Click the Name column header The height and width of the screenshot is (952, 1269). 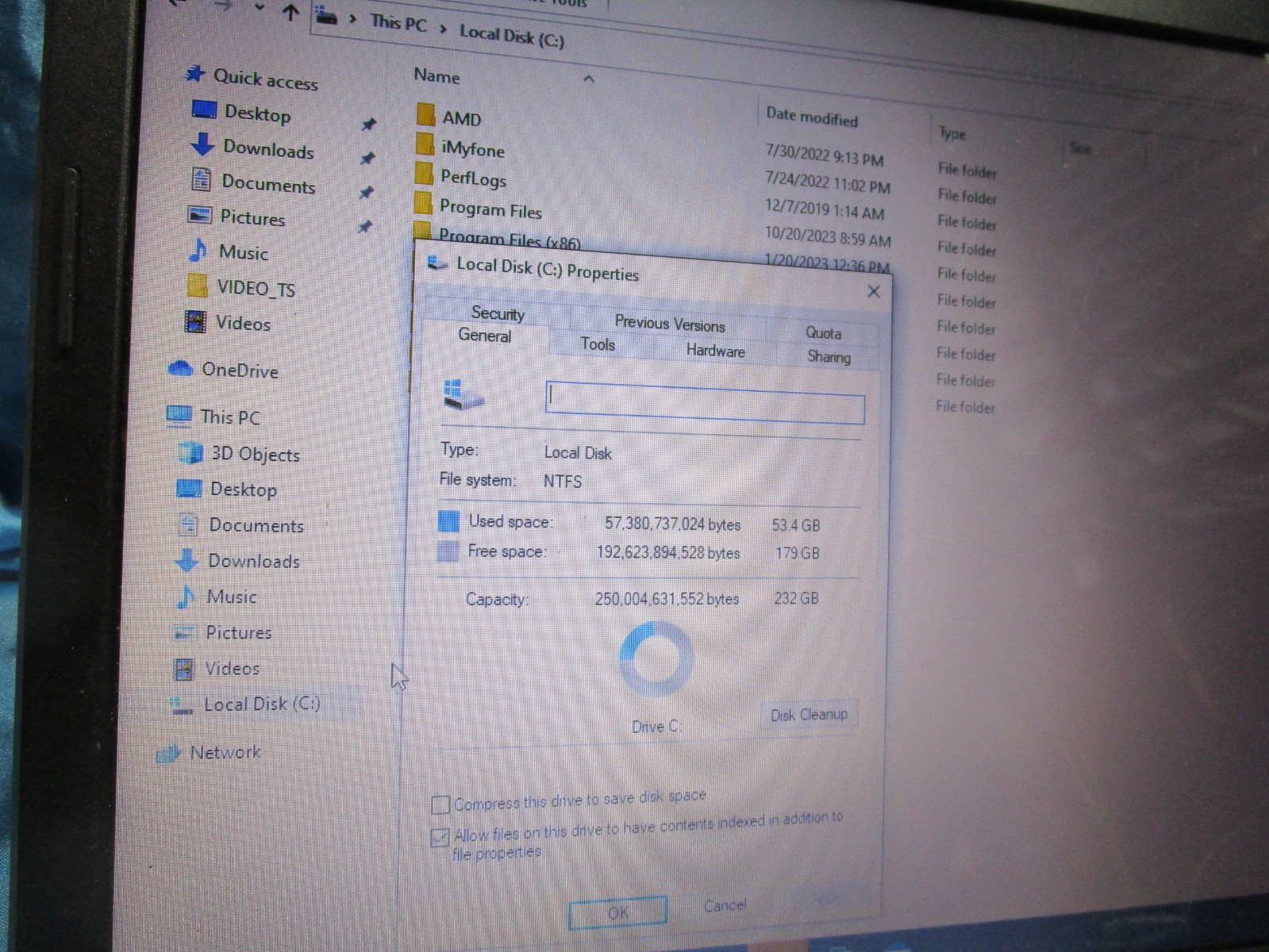(436, 76)
